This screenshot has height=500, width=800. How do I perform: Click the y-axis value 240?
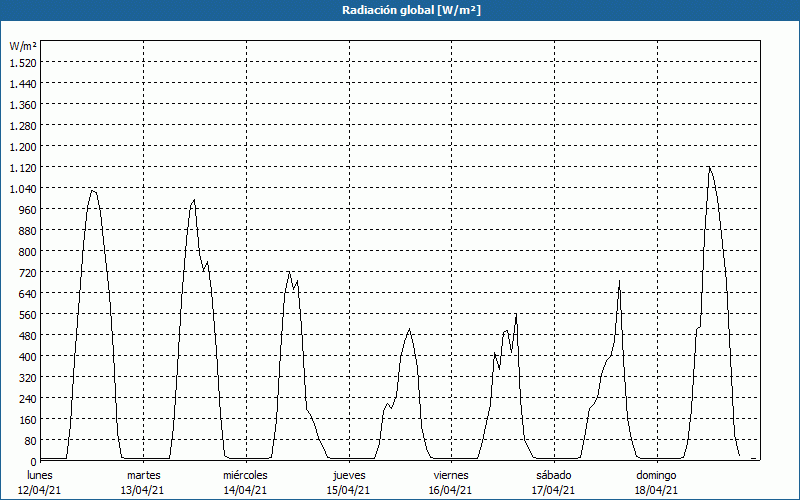point(28,399)
